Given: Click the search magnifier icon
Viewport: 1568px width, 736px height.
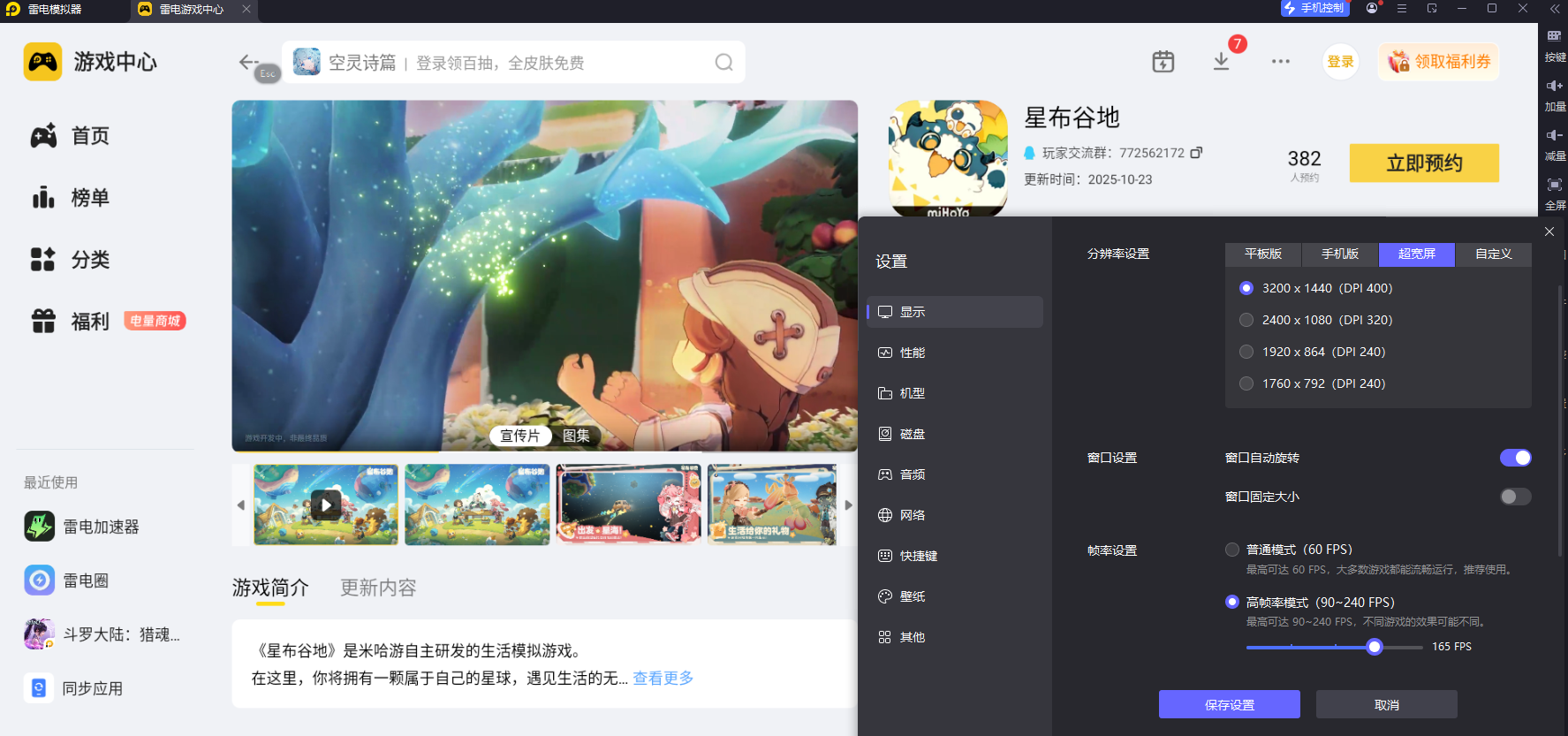Looking at the screenshot, I should point(724,62).
